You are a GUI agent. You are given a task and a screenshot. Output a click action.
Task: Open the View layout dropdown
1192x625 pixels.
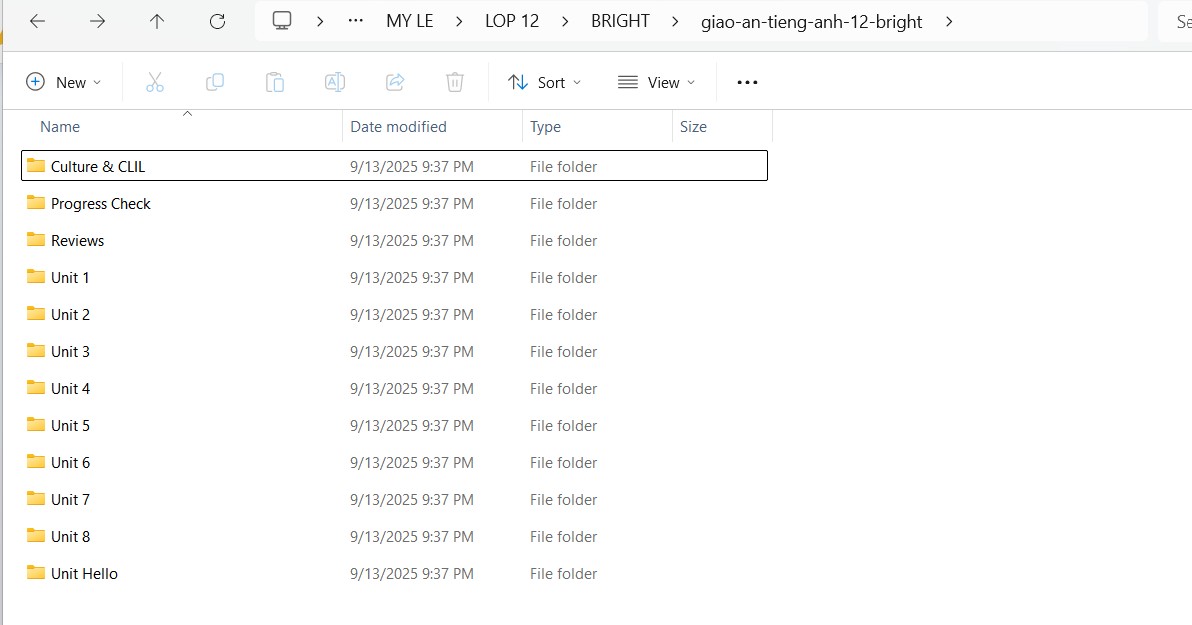tap(656, 83)
